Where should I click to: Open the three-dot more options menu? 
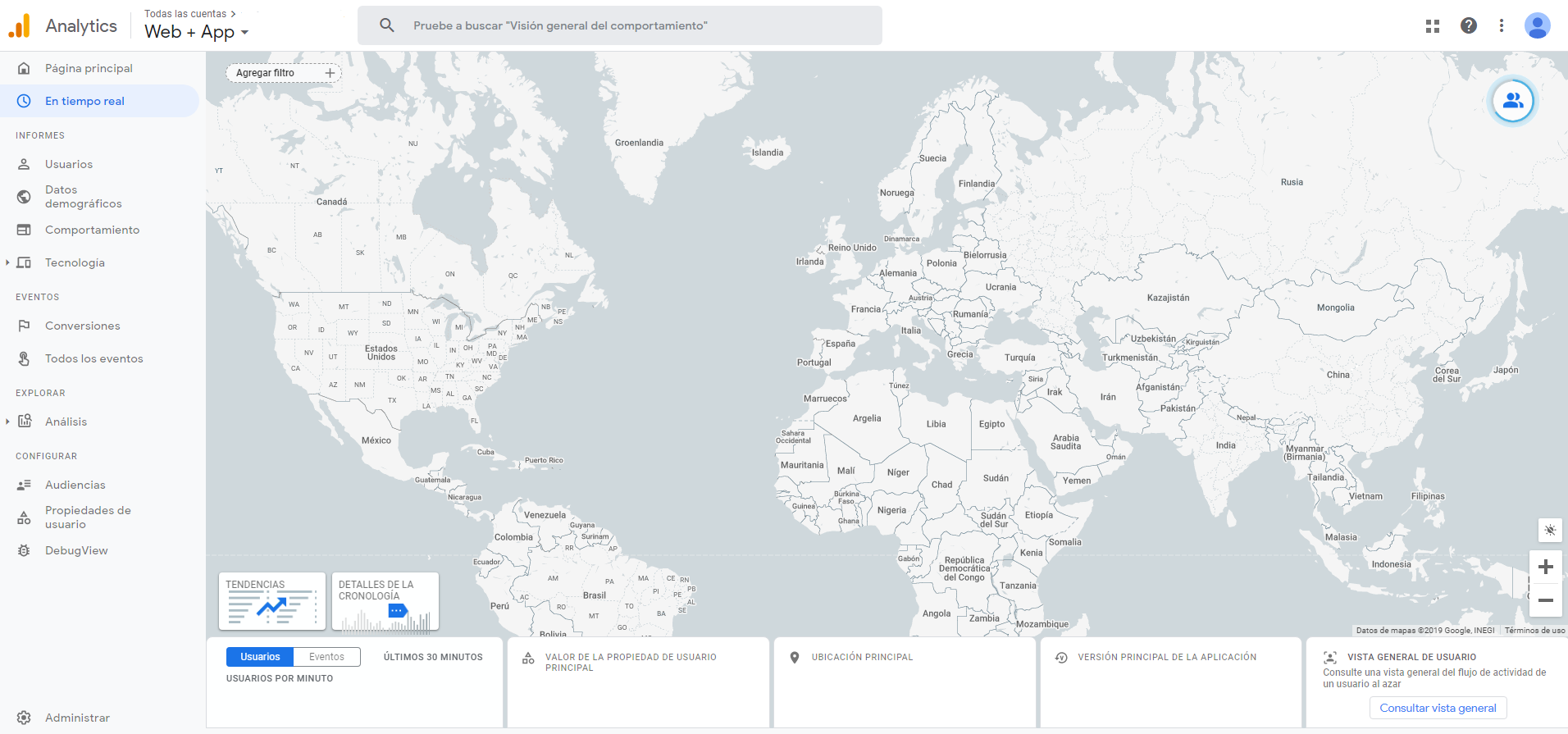coord(1502,25)
